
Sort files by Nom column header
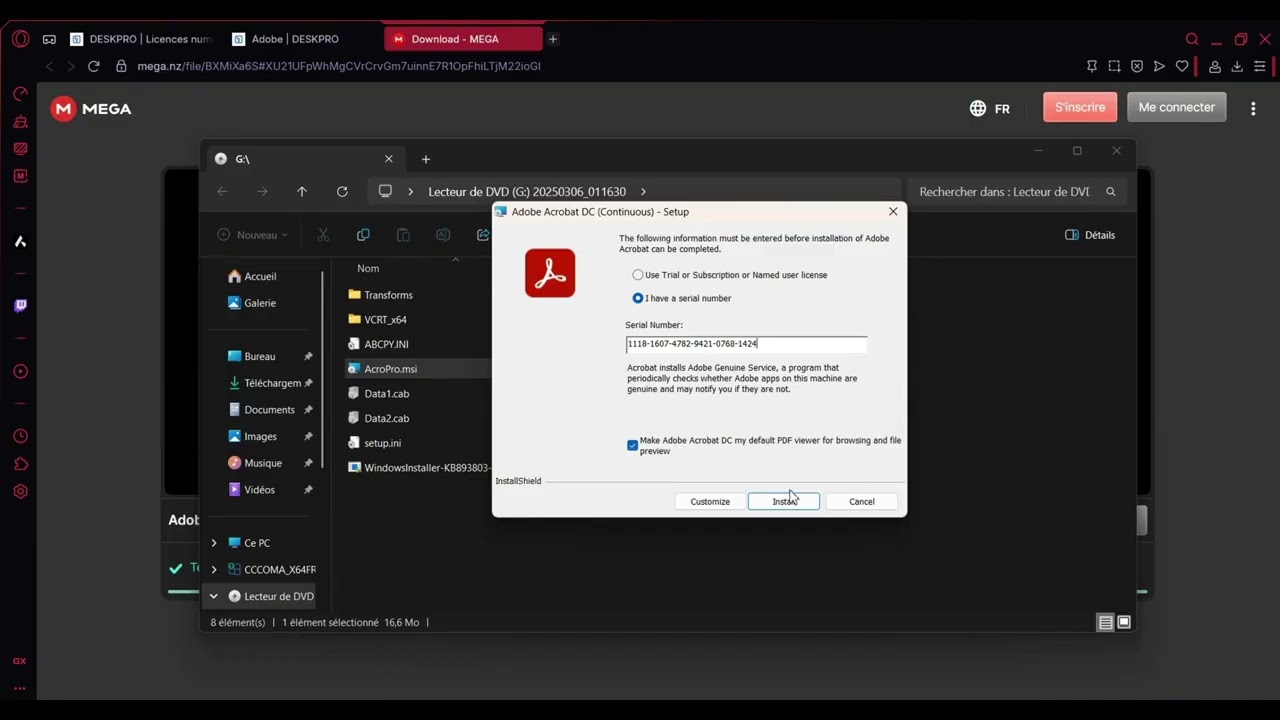click(368, 268)
